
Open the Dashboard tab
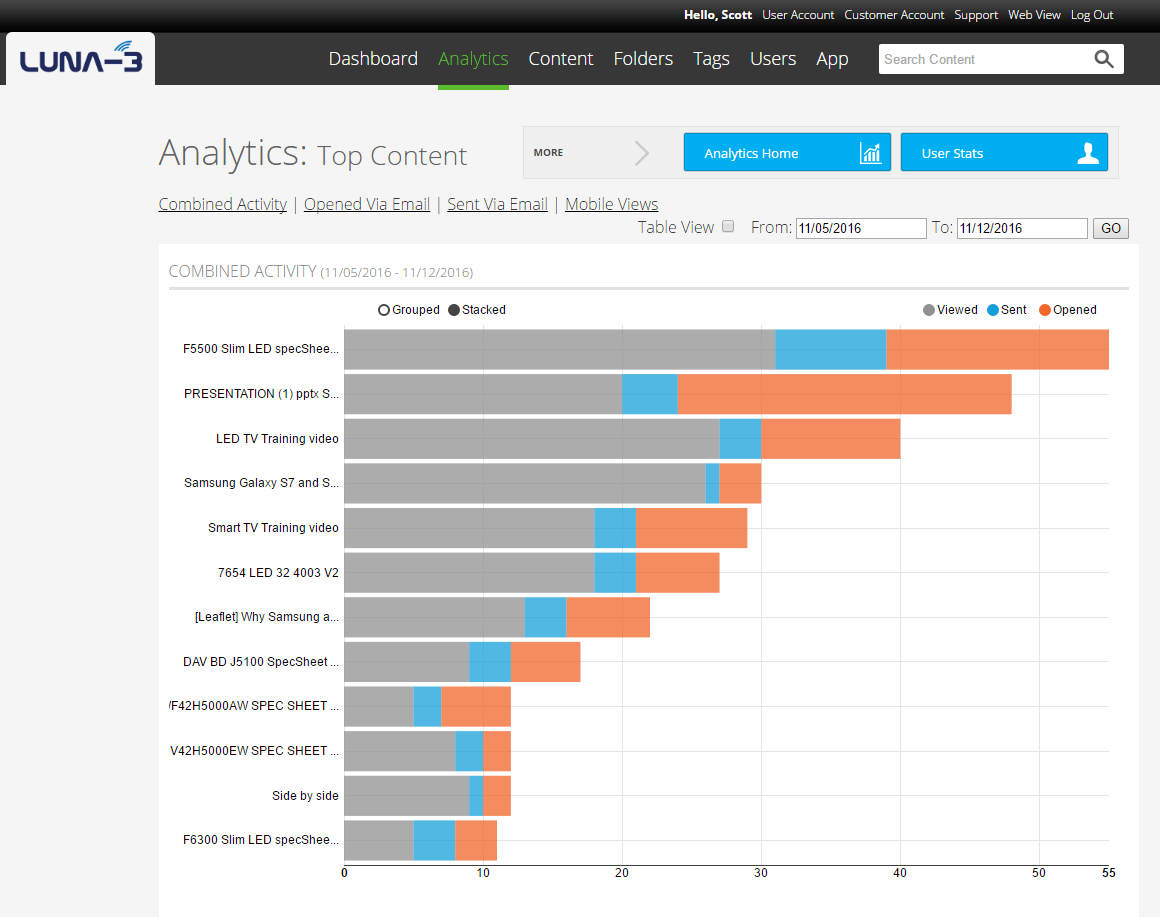373,58
